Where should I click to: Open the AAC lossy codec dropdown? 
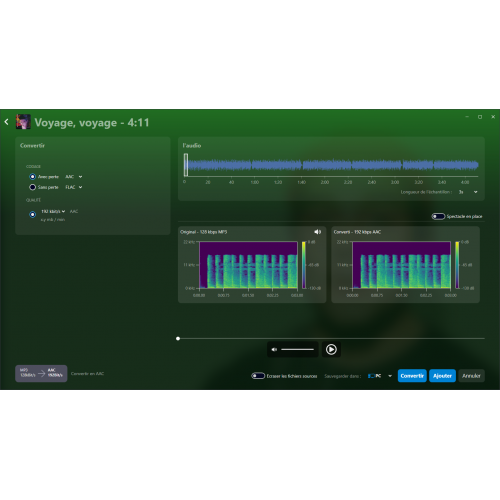74,177
